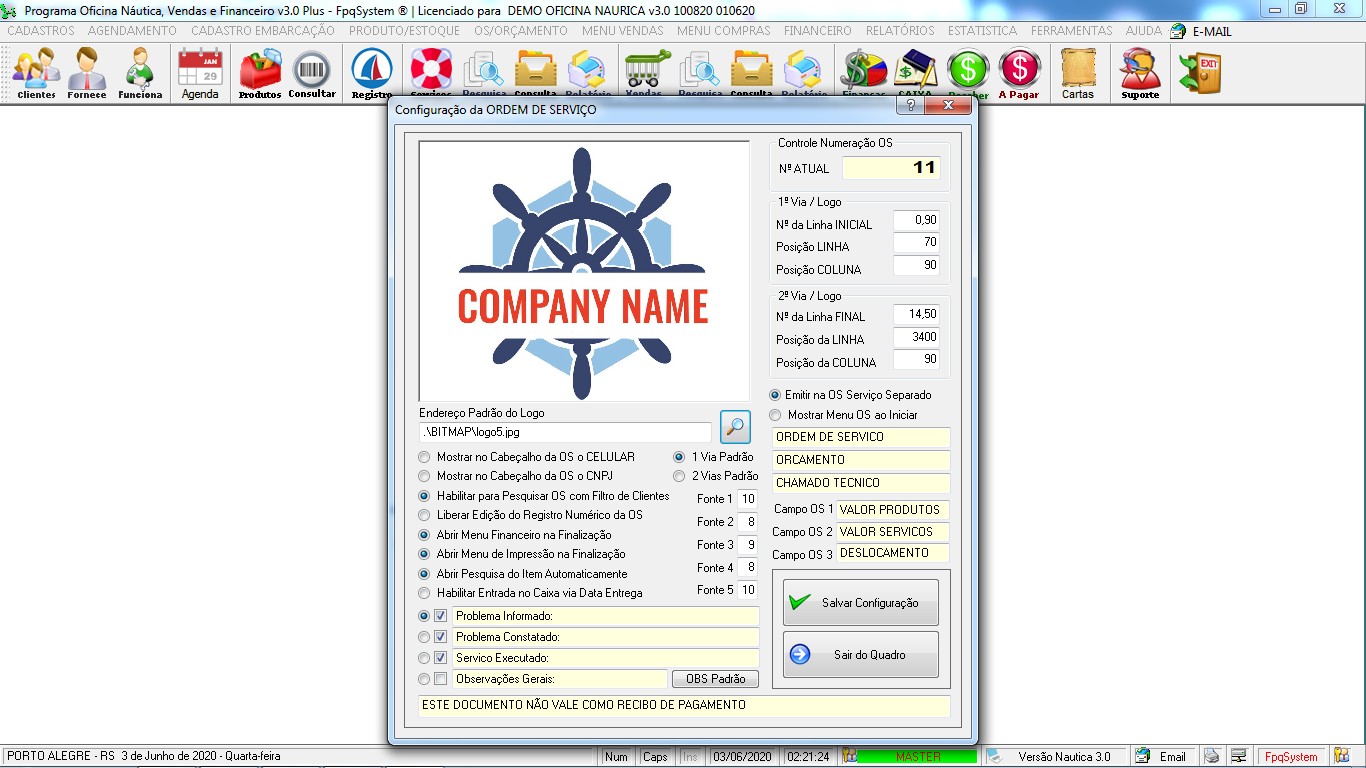Screen dimensions: 1366x768
Task: Open the Clientes toolbar icon
Action: click(36, 73)
